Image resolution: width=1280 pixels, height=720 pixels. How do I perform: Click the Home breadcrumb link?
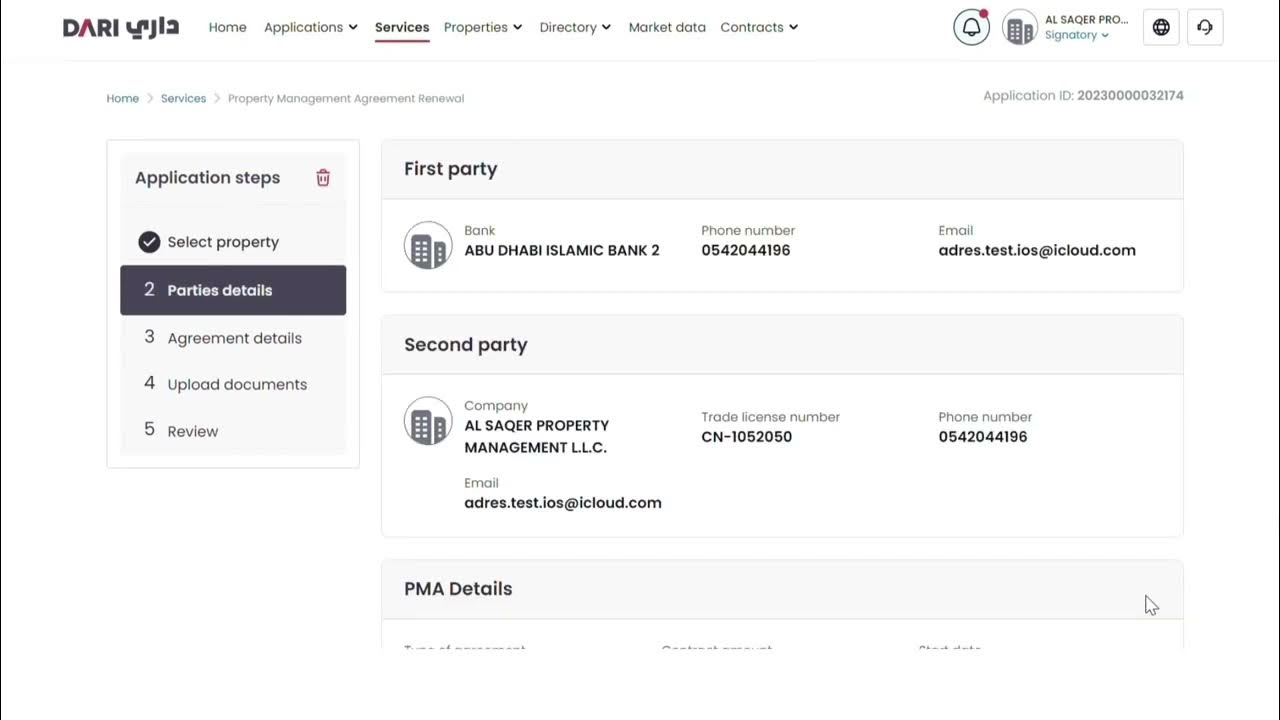click(123, 98)
